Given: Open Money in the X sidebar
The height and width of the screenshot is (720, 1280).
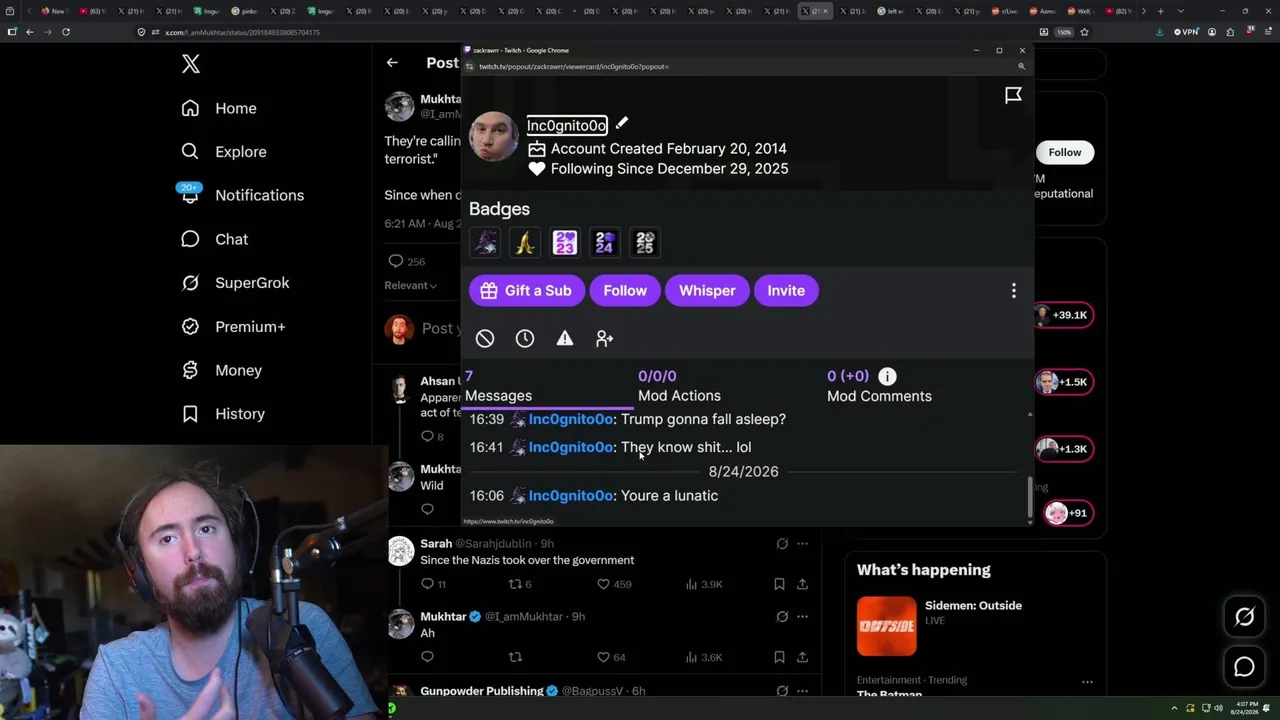Looking at the screenshot, I should click(x=221, y=370).
